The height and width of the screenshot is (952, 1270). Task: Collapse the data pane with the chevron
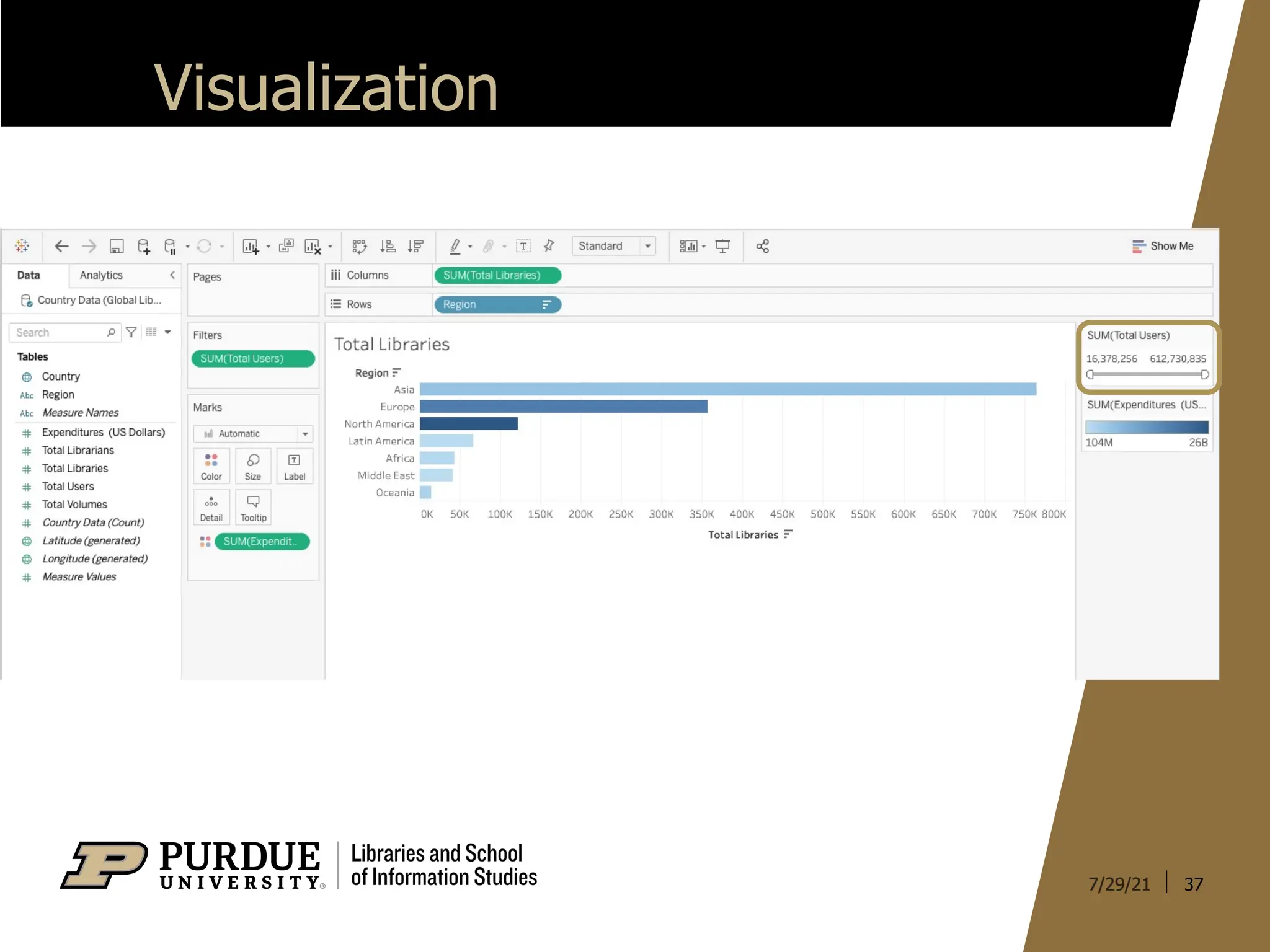[172, 275]
